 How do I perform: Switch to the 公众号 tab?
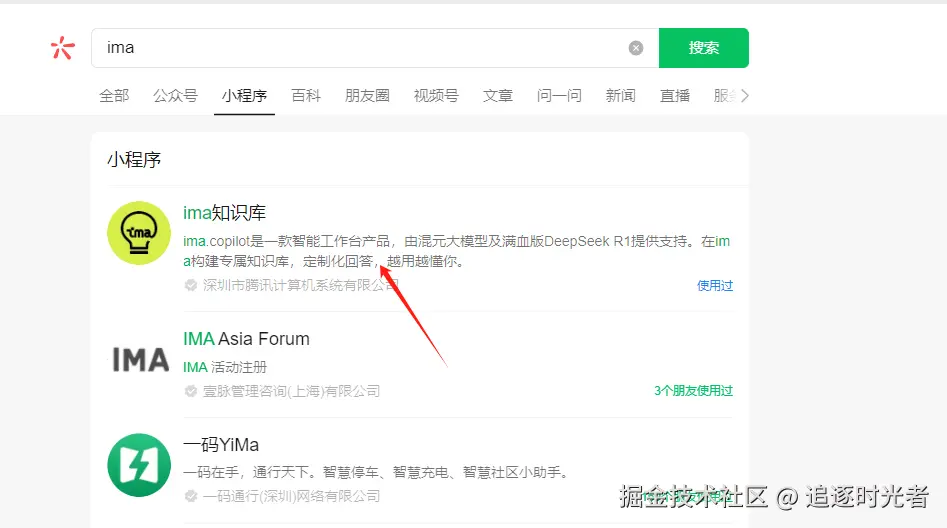tap(175, 95)
